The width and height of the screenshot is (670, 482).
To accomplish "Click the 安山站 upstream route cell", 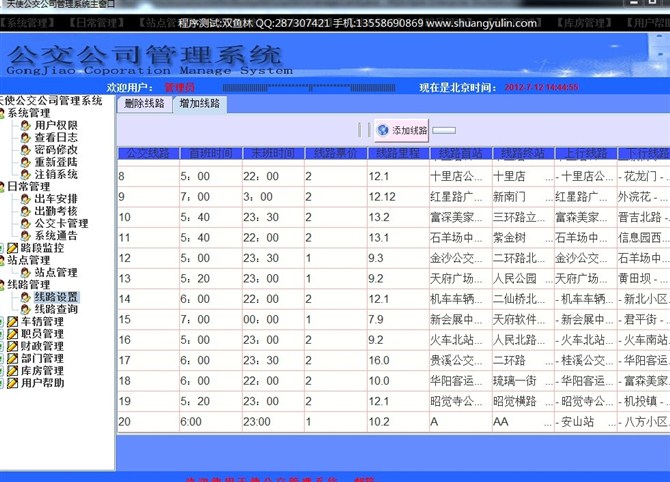I will pyautogui.click(x=586, y=422).
